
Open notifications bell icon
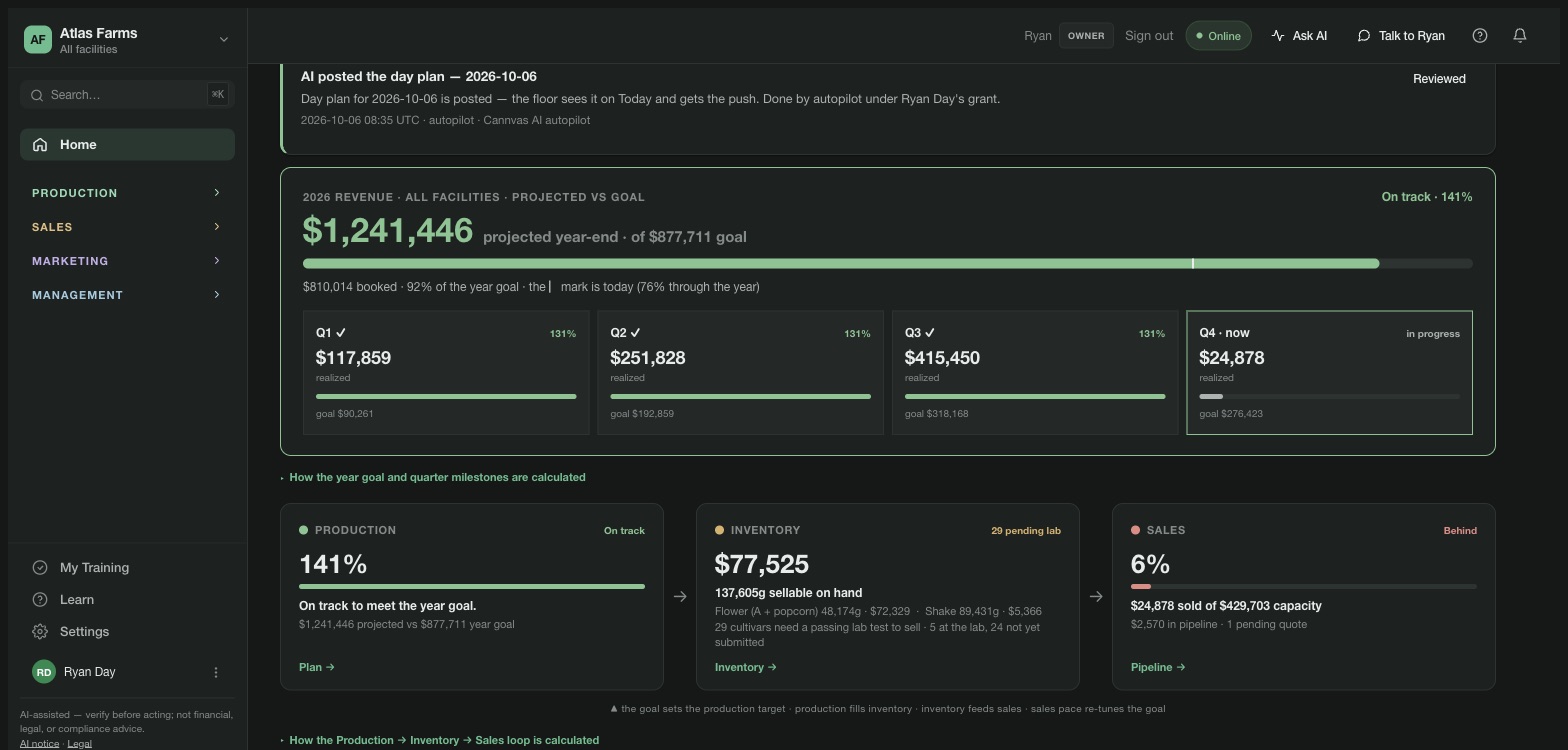tap(1520, 36)
